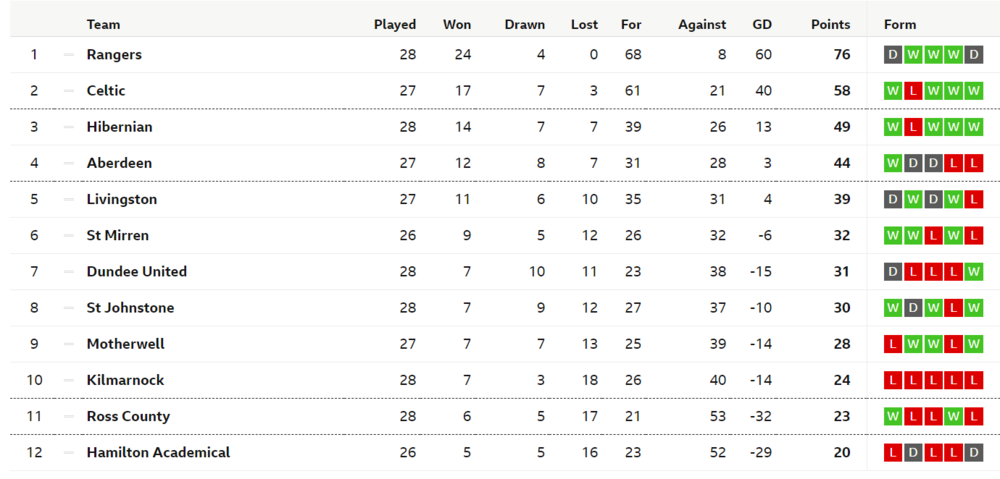The width and height of the screenshot is (1000, 479).
Task: Click the no-movement dash beside Kilmarnock
Action: pos(69,380)
